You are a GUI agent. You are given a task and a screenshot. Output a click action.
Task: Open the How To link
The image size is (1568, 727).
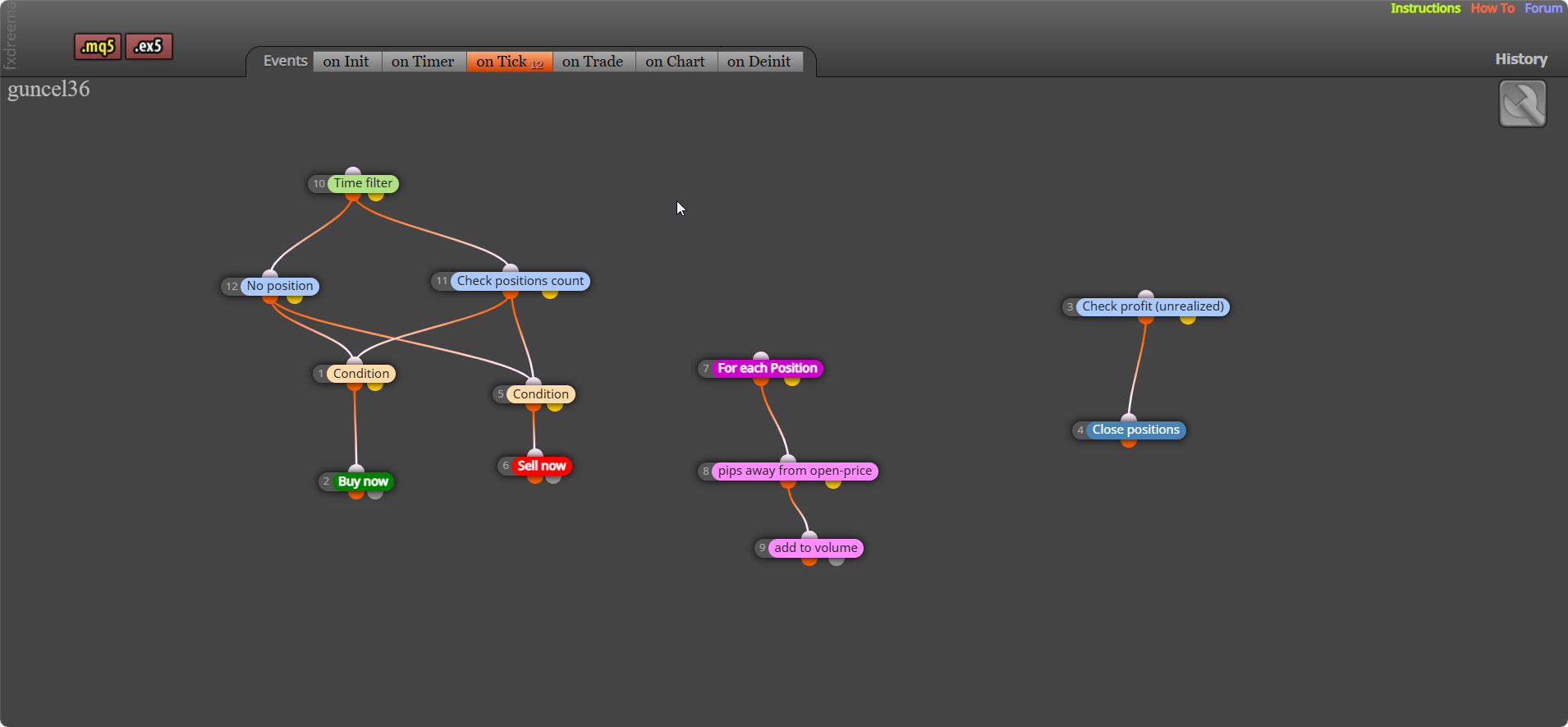[1492, 8]
